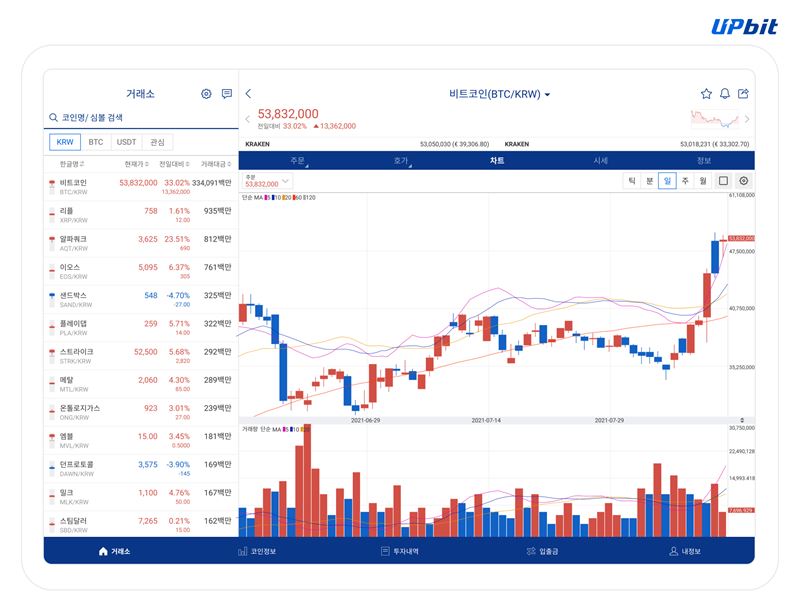Sort list by 전일대비 column
Viewport: 800px width, 613px height.
point(174,164)
